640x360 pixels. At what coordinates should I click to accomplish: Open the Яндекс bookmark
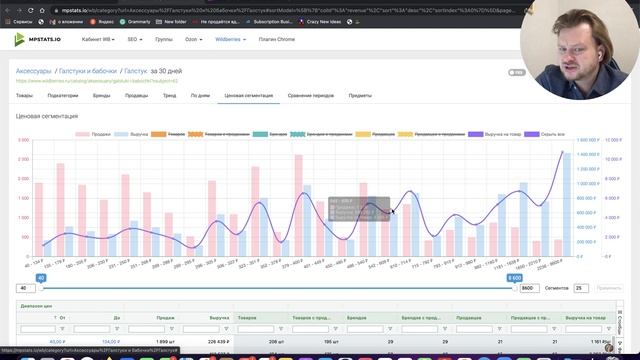102,22
